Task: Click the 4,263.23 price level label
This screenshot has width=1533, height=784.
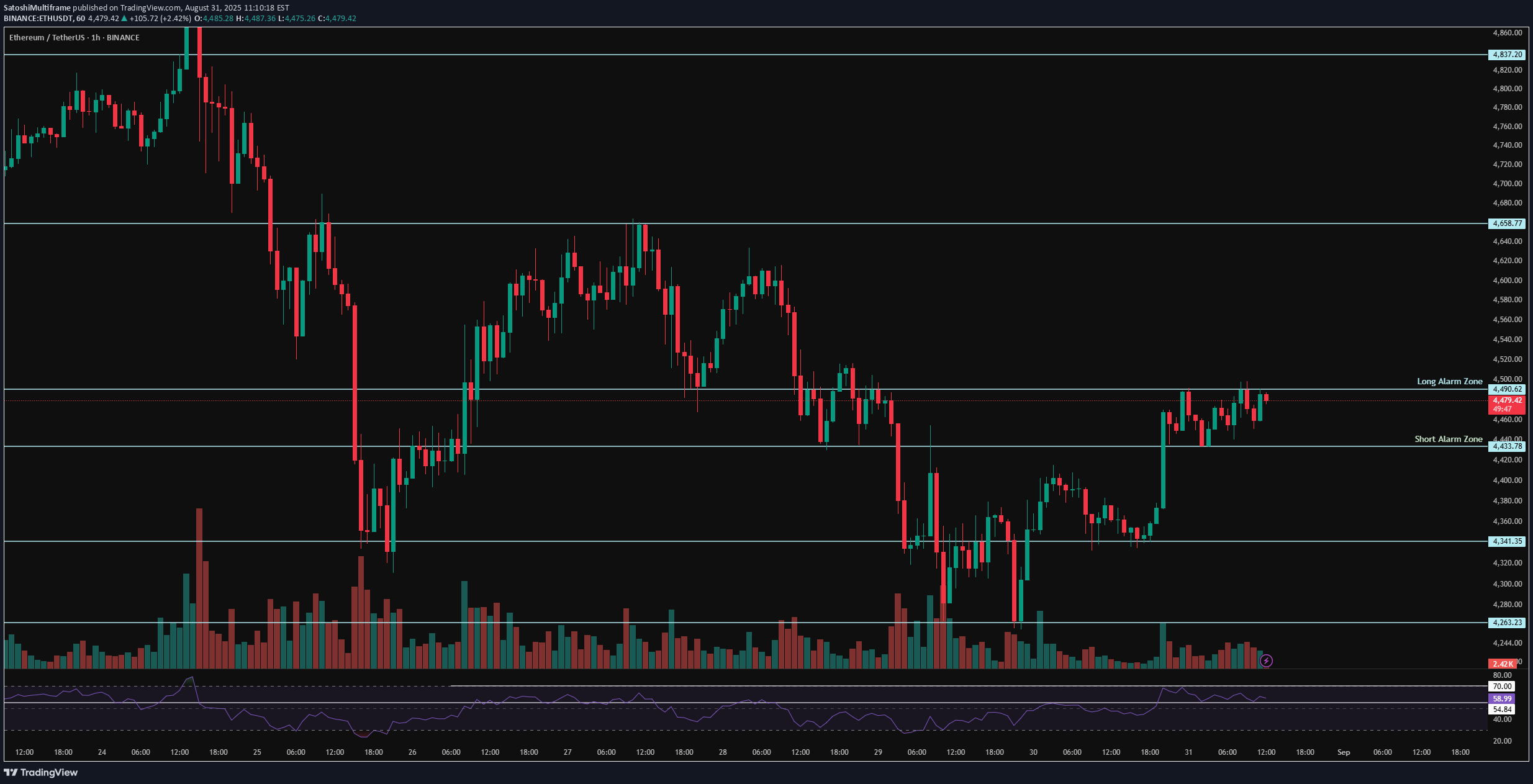Action: [1507, 623]
